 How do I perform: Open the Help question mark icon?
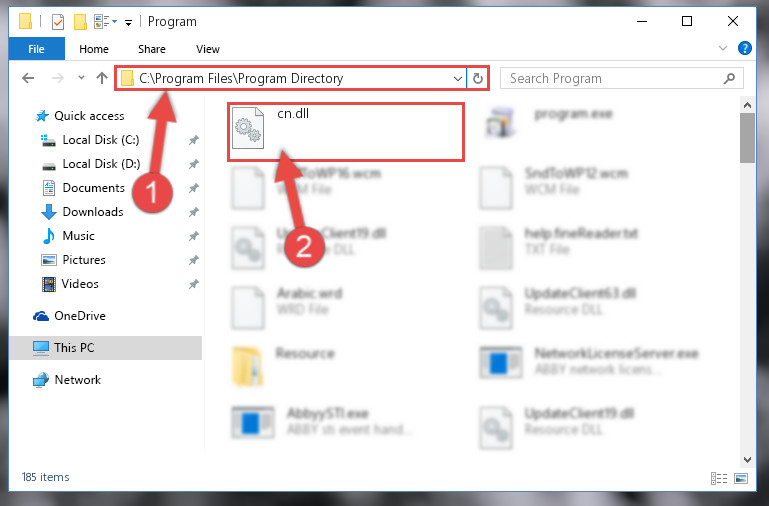coord(744,48)
